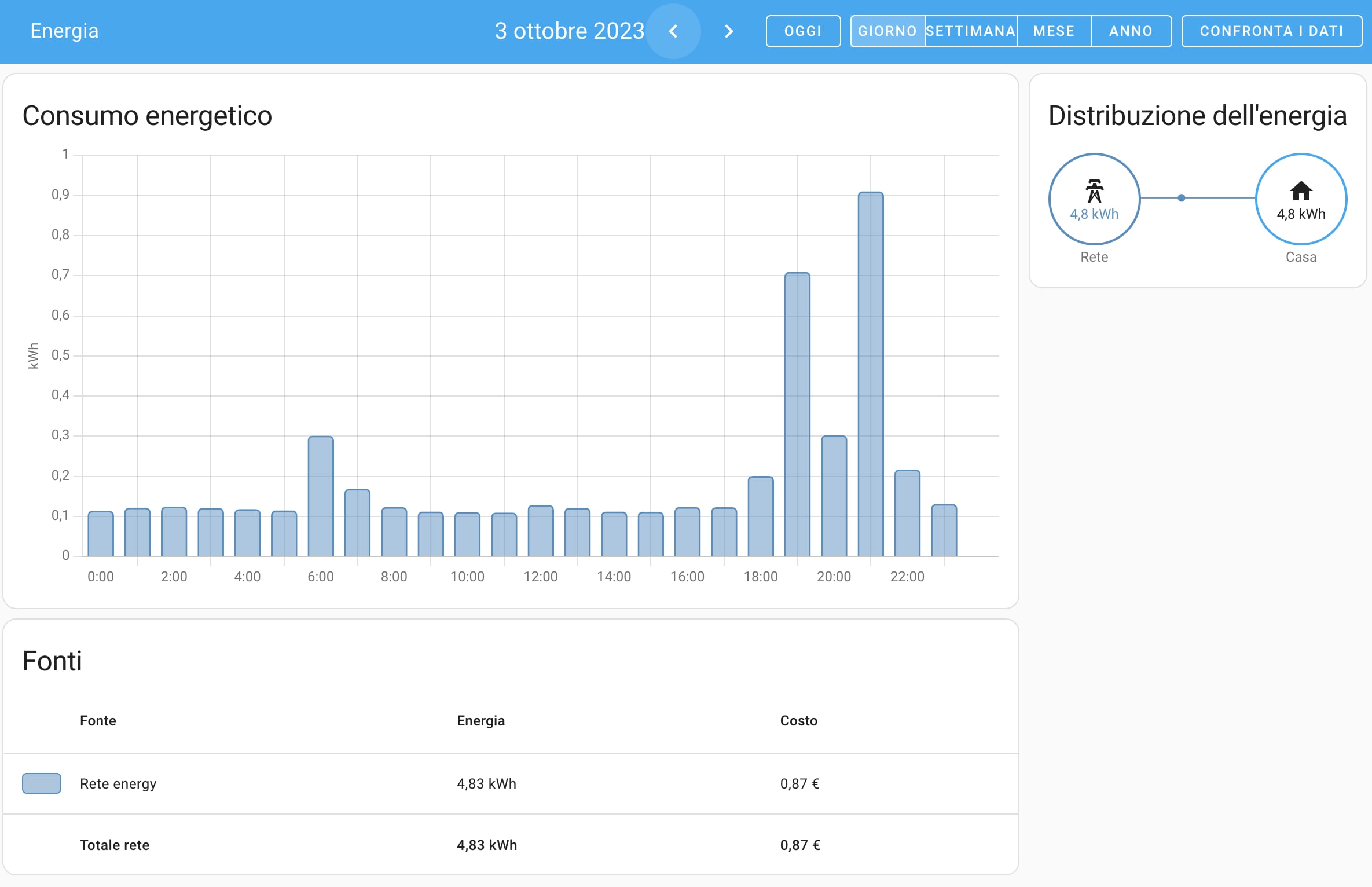This screenshot has width=1372, height=887.
Task: Open CONFRONTA I DATI comparison
Action: 1272,31
